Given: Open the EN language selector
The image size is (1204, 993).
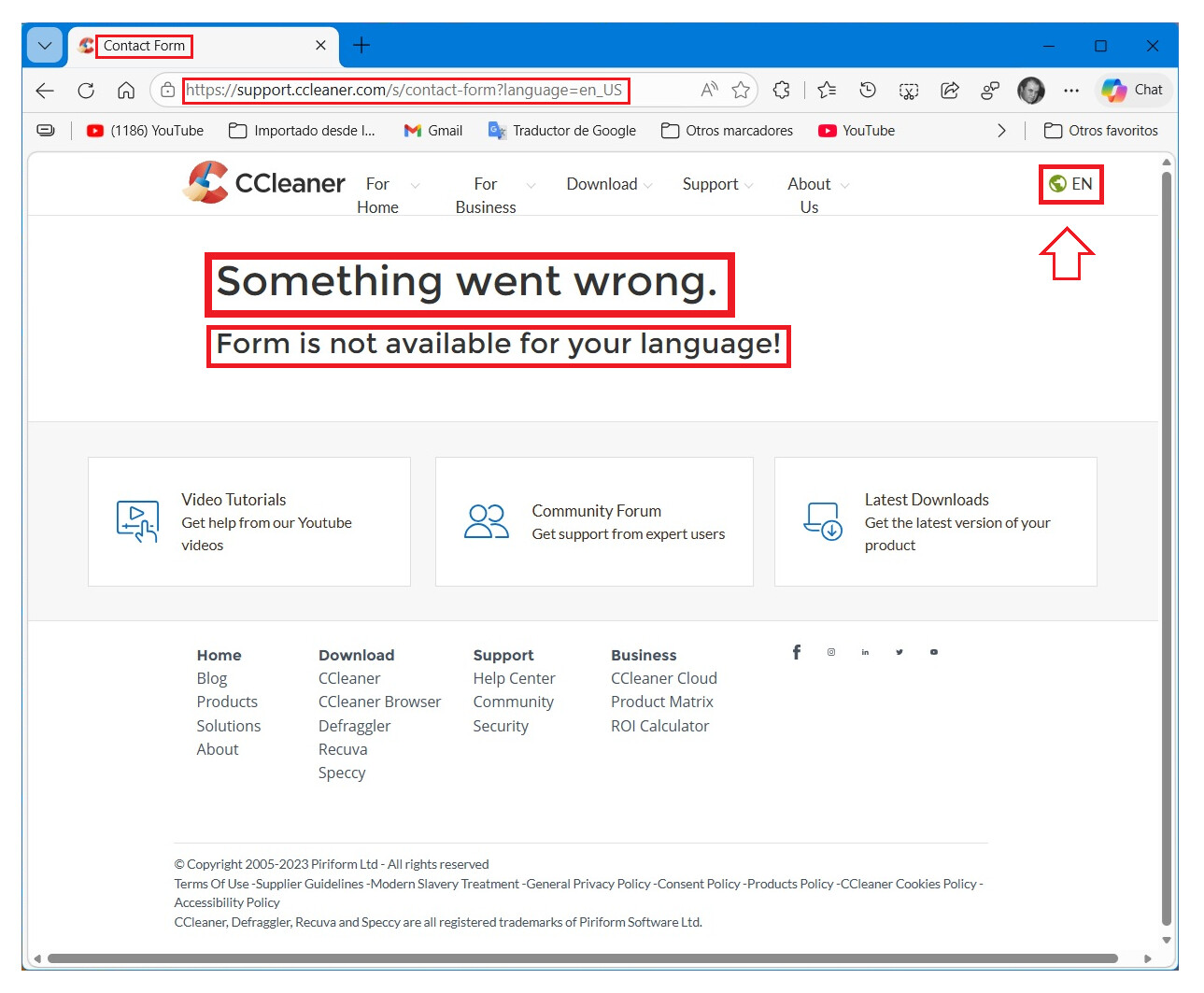Looking at the screenshot, I should point(1071,184).
